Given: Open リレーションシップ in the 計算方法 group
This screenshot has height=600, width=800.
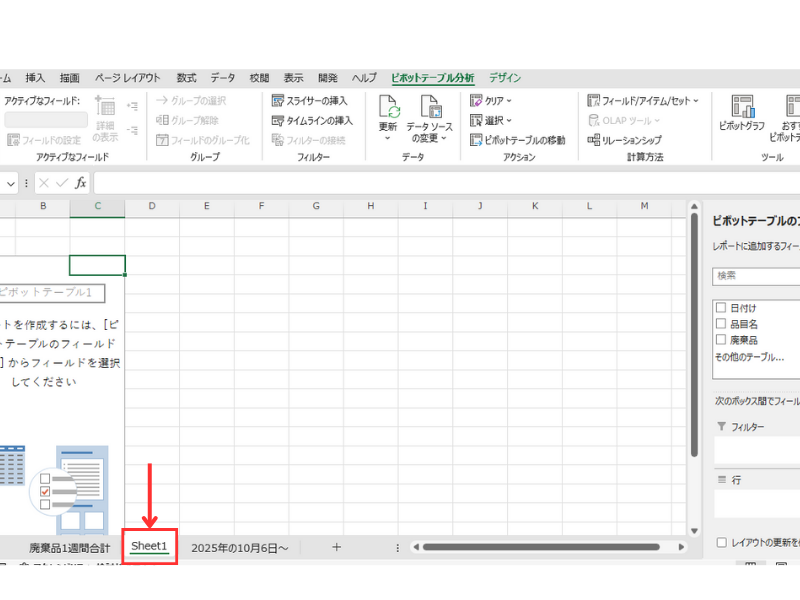Looking at the screenshot, I should 594,140.
